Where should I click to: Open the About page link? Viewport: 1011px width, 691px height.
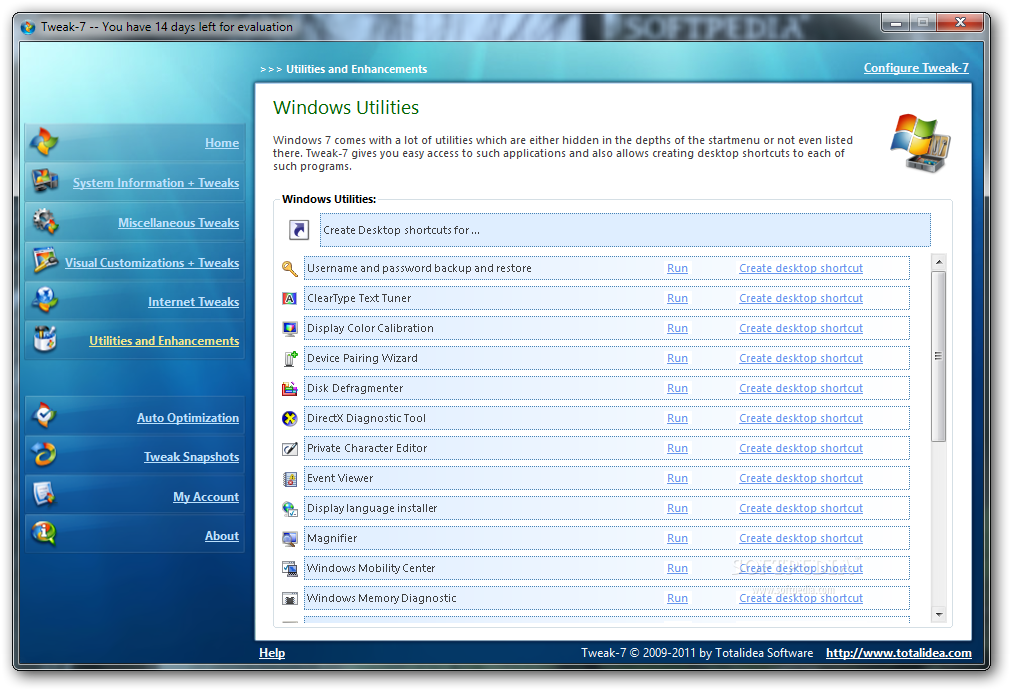221,536
